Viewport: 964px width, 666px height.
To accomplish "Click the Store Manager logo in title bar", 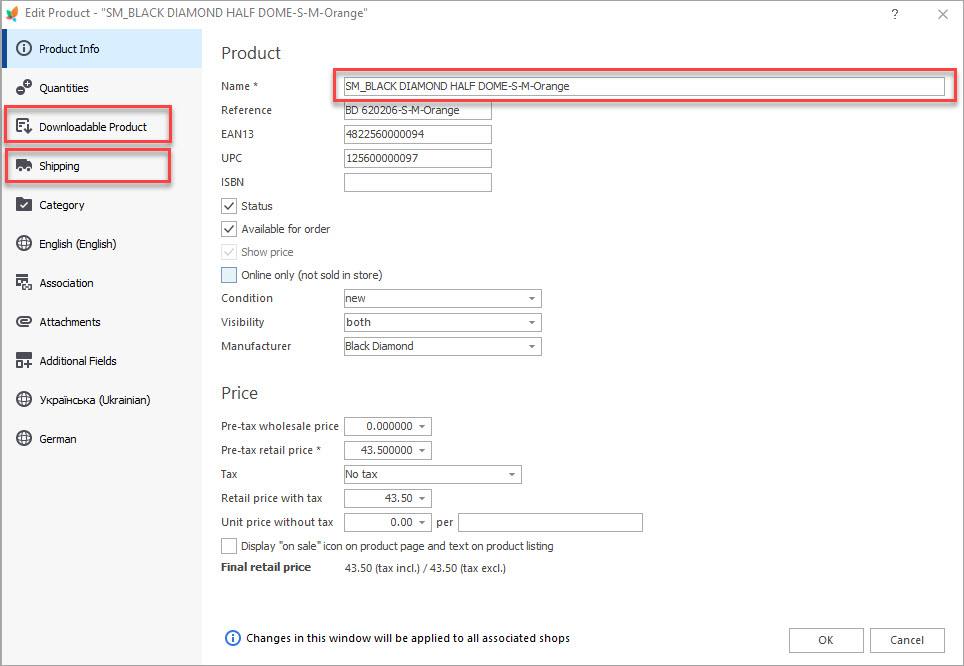I will point(12,14).
